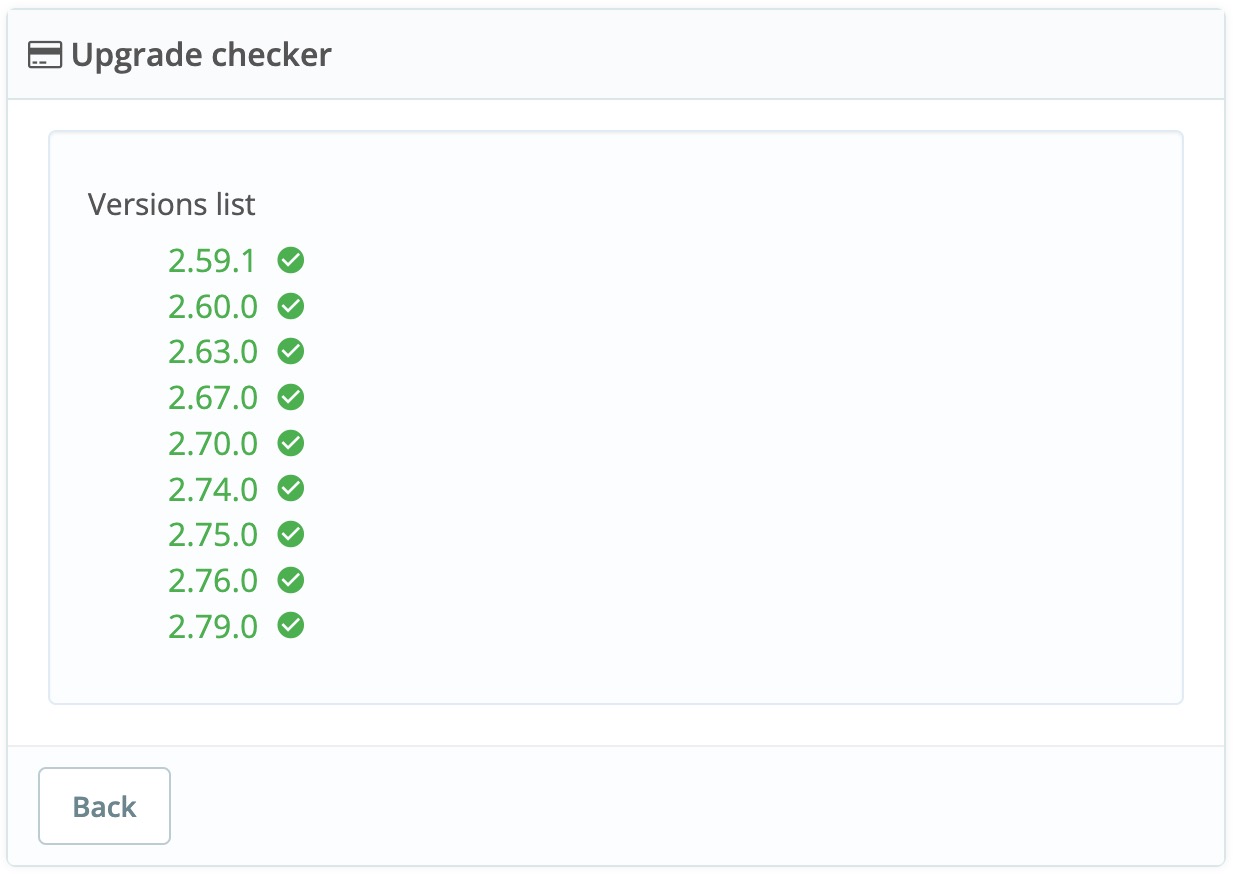Click the green checkmark next to 2.63.0
This screenshot has height=874, width=1234.
291,352
